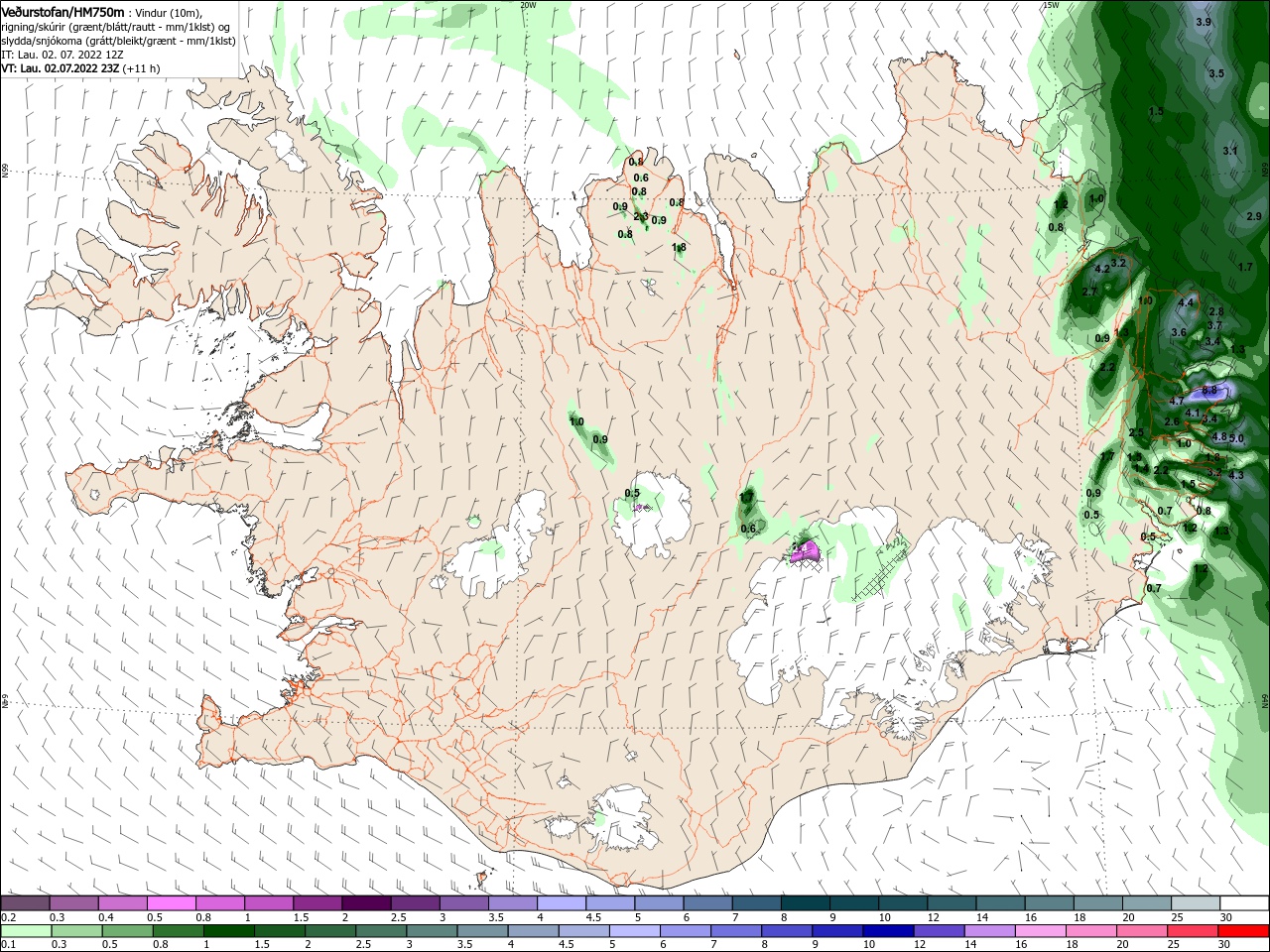1270x952 pixels.
Task: Click the pink snowfall patch on Vatnajökull
Action: 805,550
